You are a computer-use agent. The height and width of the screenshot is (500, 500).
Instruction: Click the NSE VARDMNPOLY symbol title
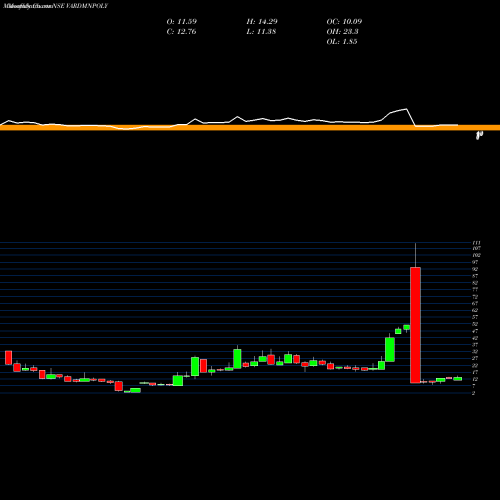point(80,6)
